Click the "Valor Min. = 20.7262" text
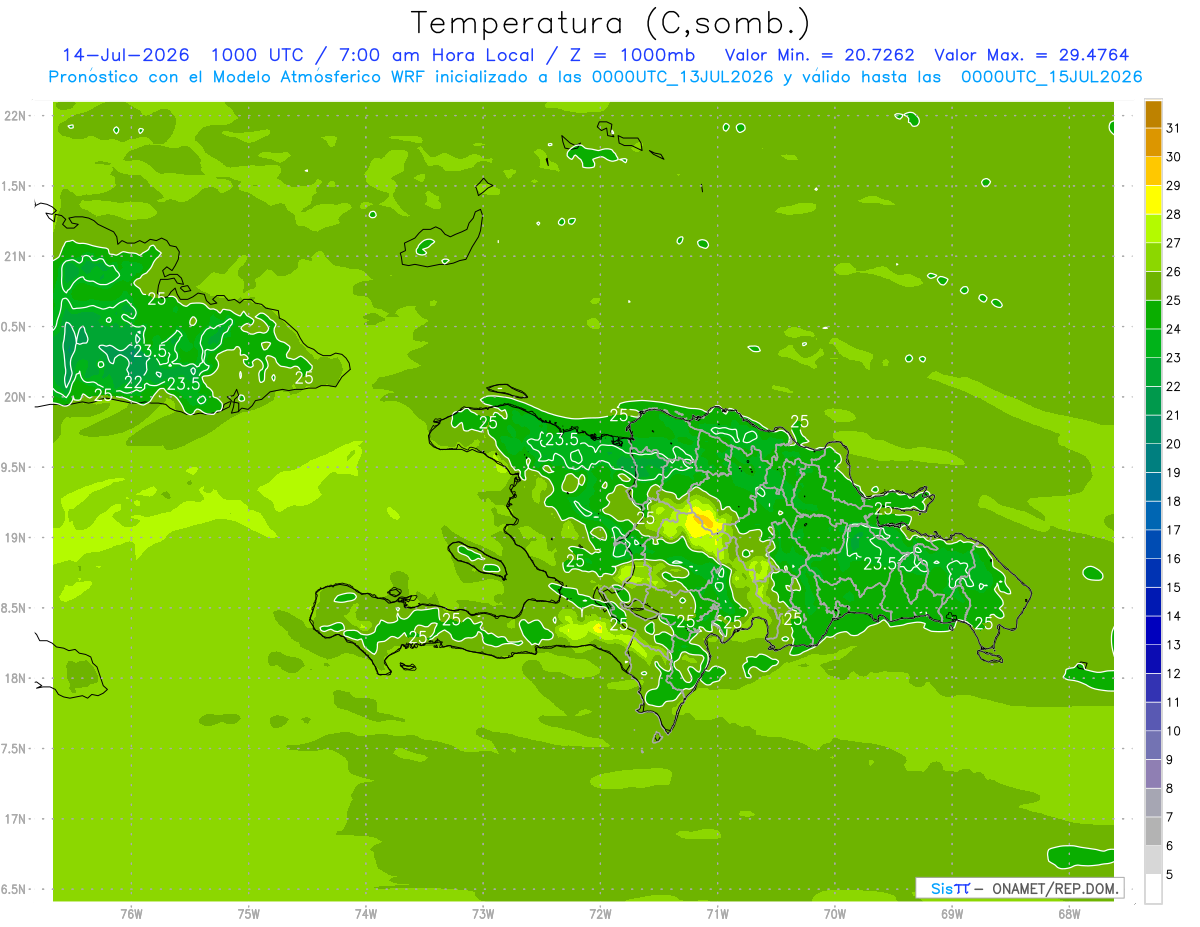 coord(819,55)
